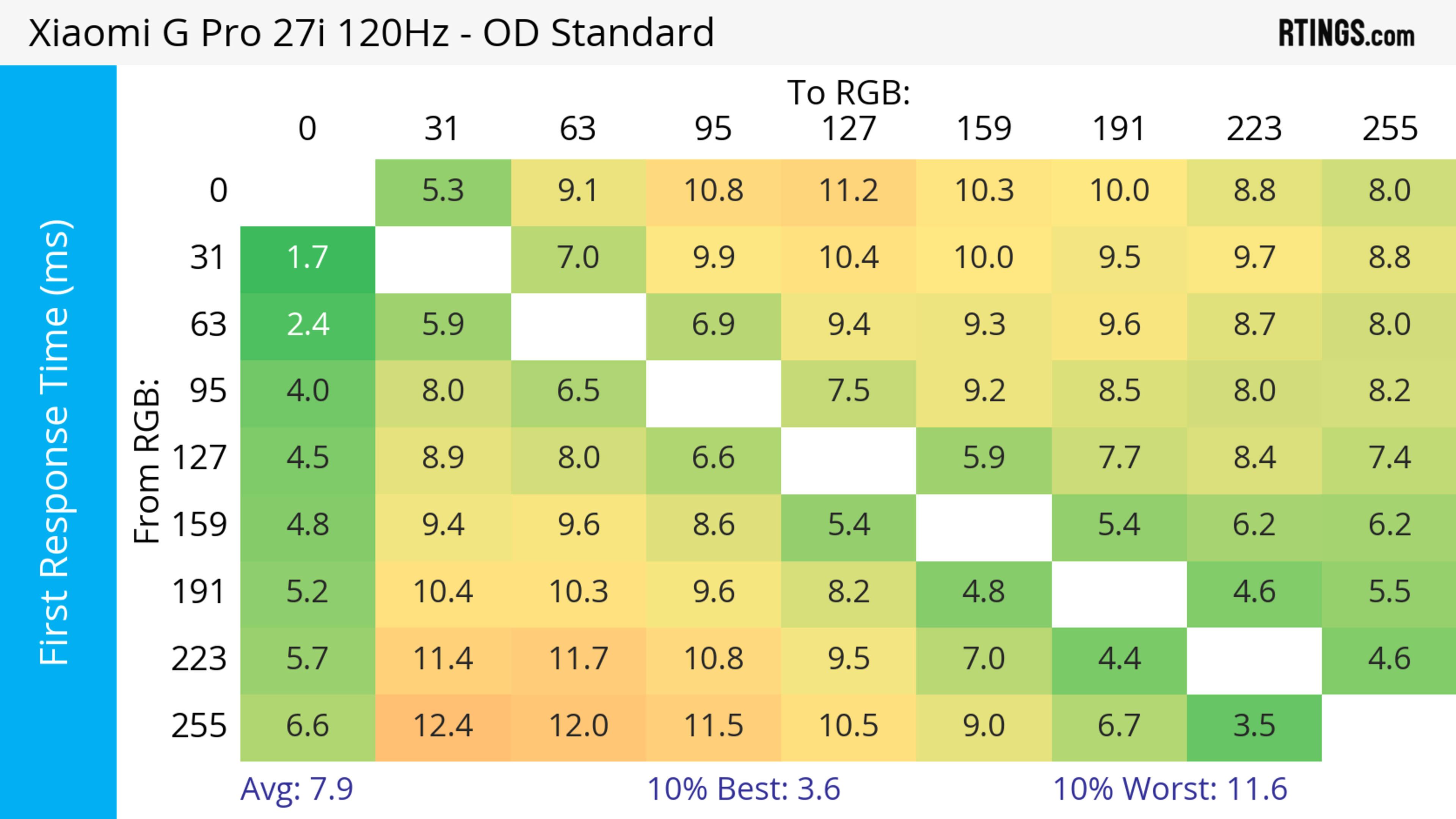Image resolution: width=1456 pixels, height=819 pixels.
Task: Click the 4.0 cell in row 95
Action: (308, 391)
